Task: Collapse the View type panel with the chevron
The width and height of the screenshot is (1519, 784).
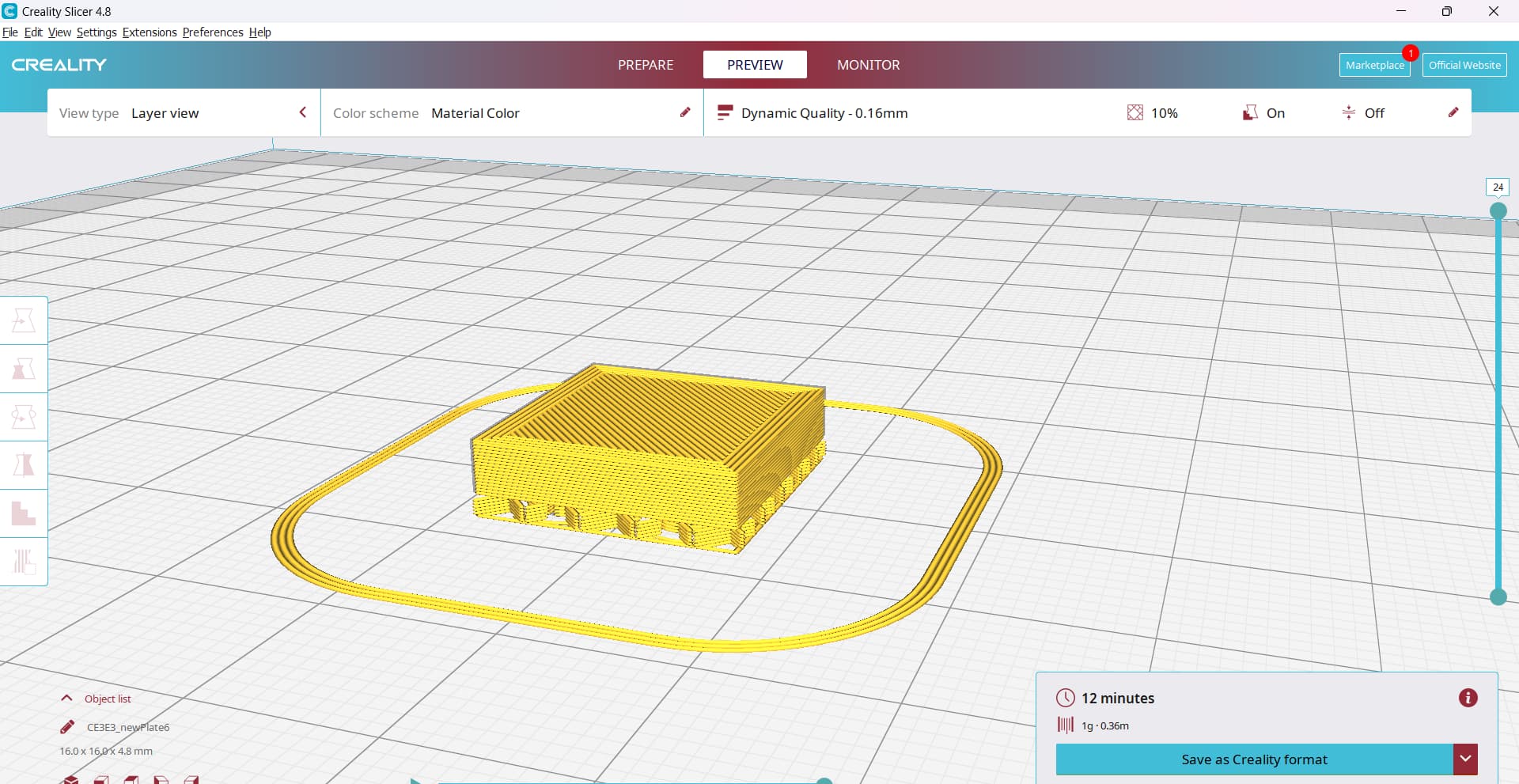Action: click(x=303, y=112)
